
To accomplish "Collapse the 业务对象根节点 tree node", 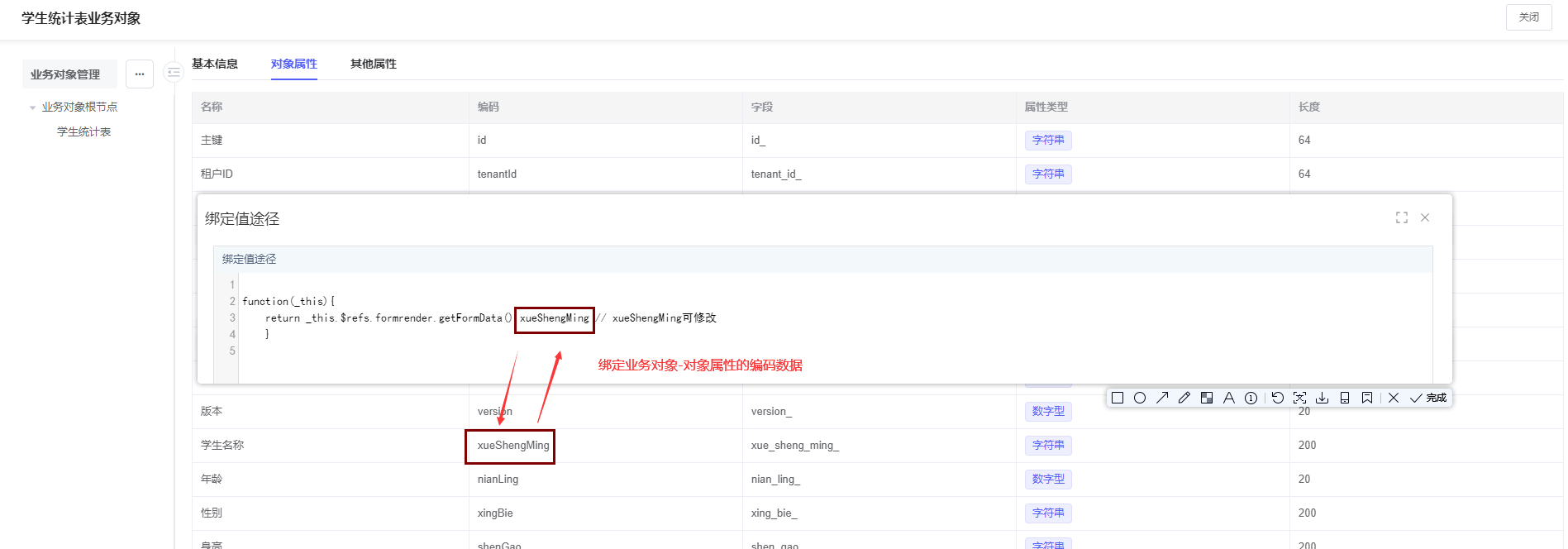I will [33, 107].
